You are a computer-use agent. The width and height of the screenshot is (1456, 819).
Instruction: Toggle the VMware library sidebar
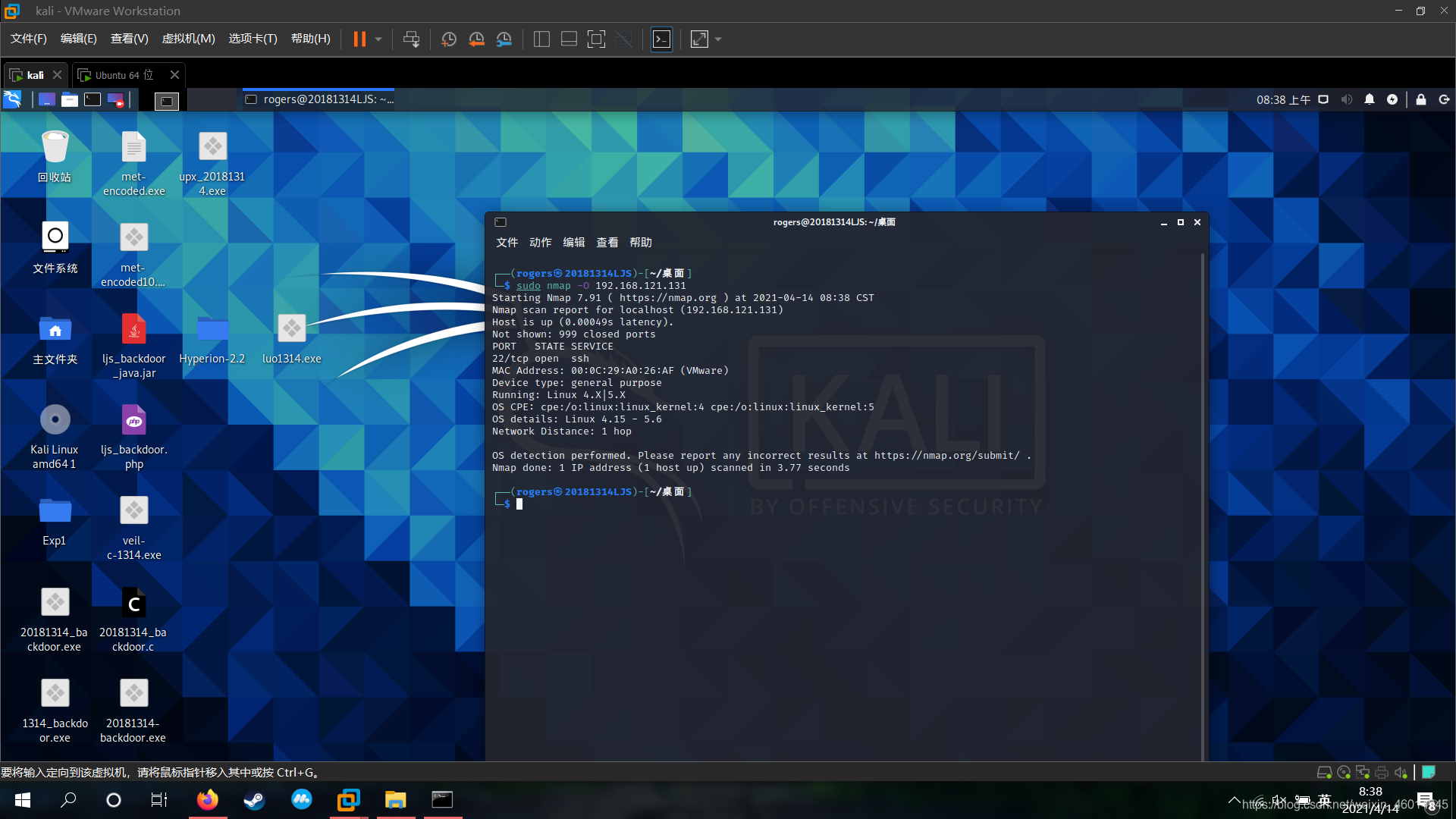(541, 39)
